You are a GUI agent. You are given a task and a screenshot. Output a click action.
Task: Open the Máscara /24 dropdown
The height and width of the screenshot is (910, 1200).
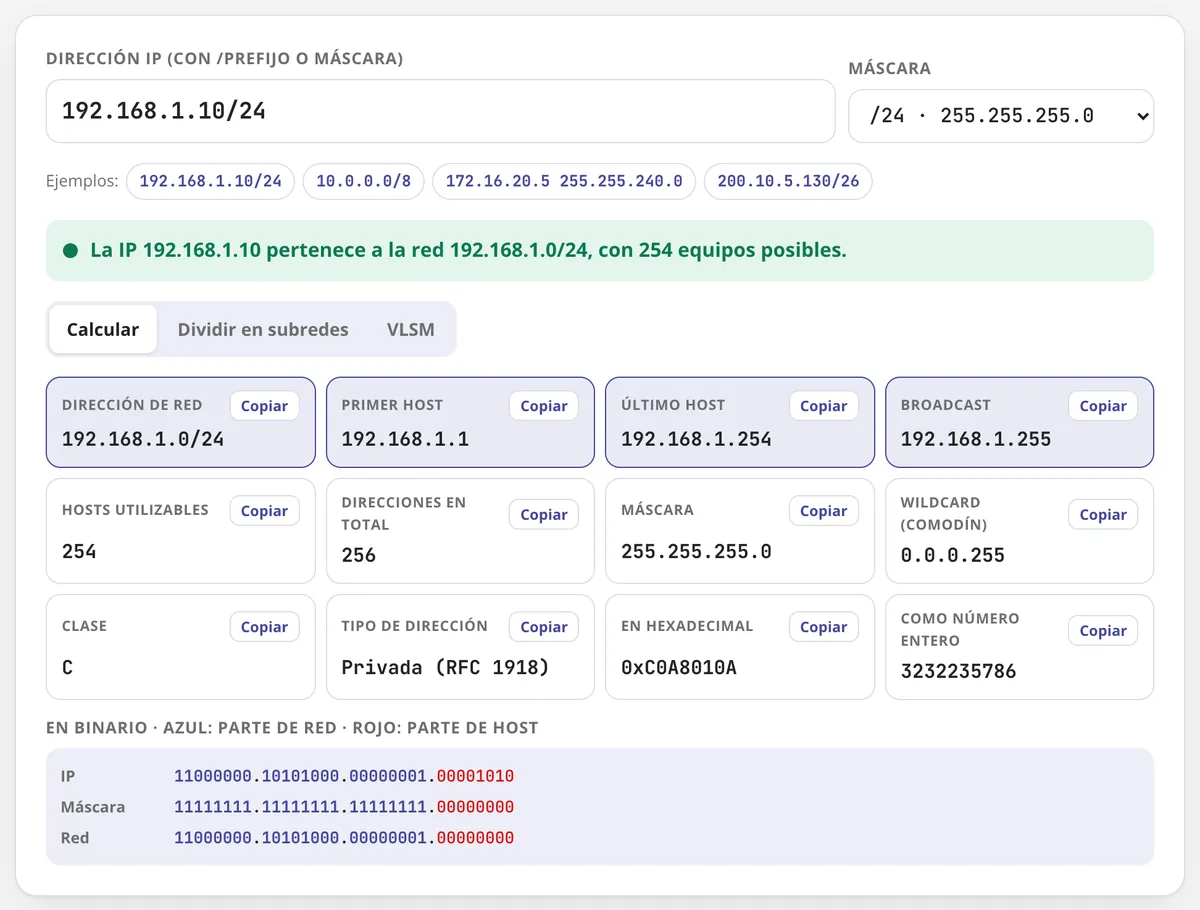(x=1001, y=116)
